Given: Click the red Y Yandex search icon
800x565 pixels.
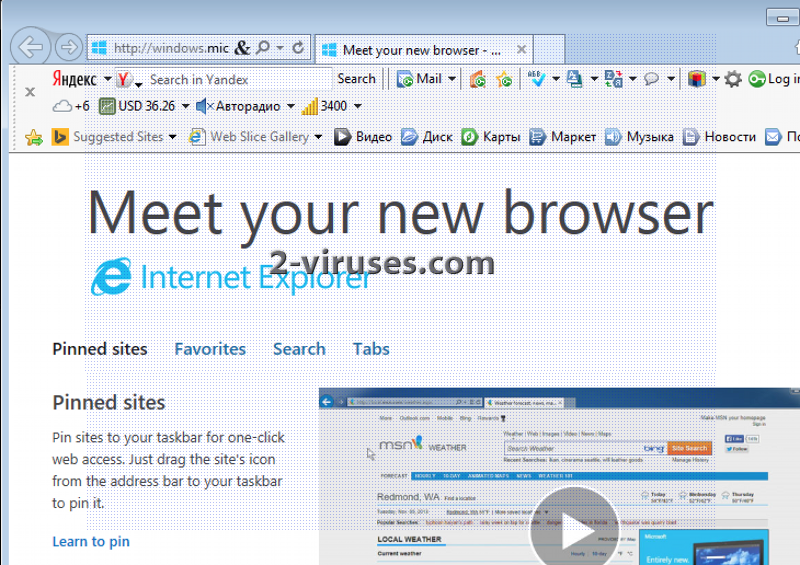Looking at the screenshot, I should pyautogui.click(x=123, y=79).
